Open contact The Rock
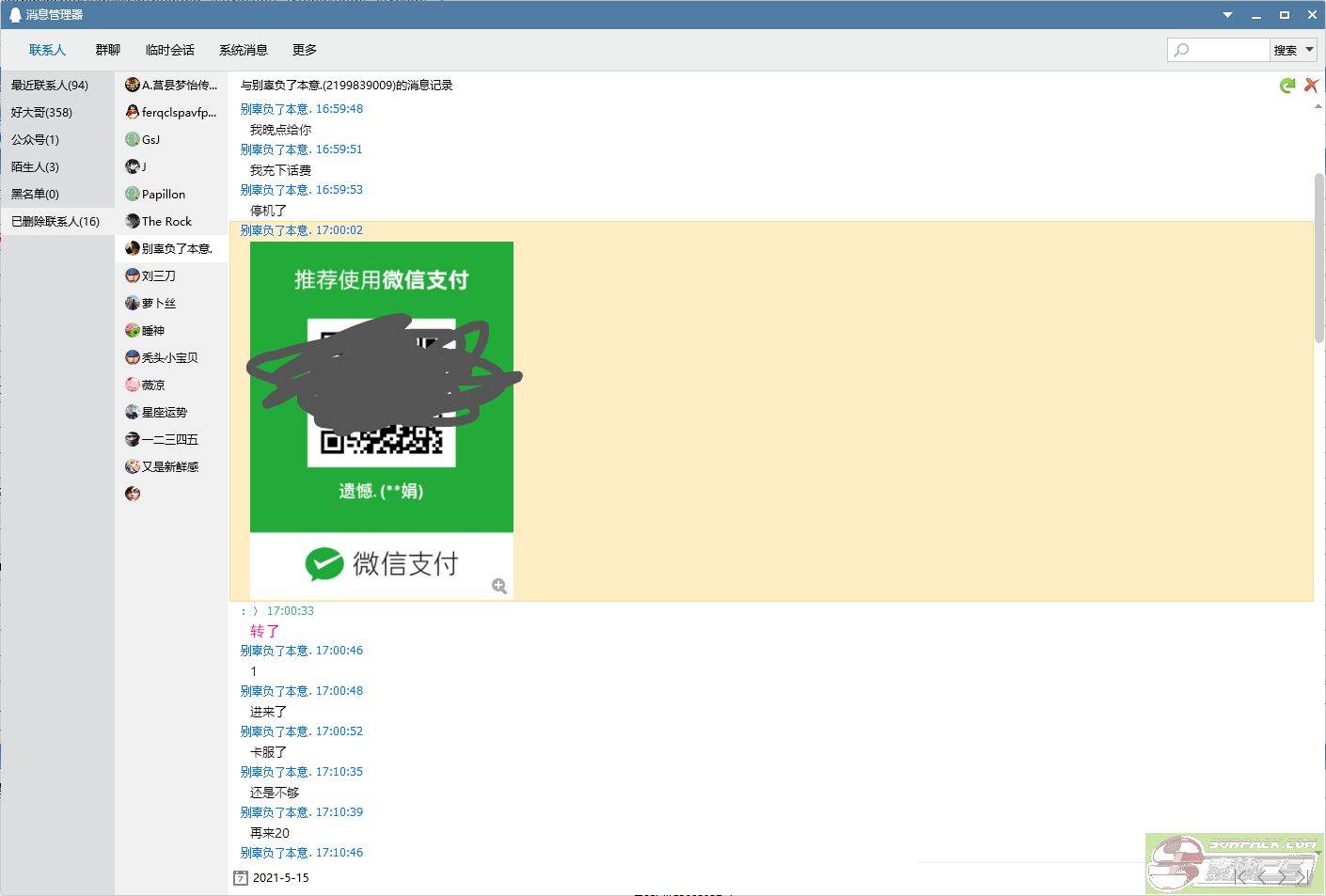1326x896 pixels. [171, 221]
